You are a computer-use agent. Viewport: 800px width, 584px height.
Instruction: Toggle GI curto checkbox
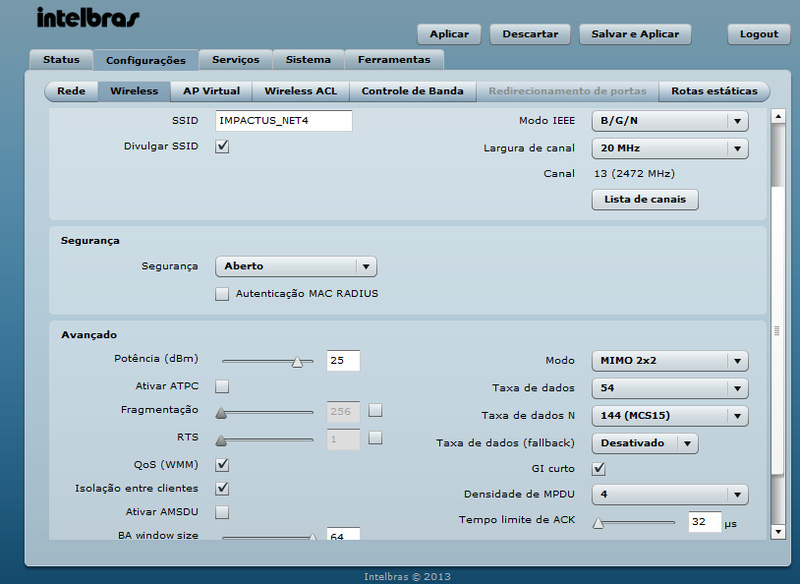click(x=599, y=469)
